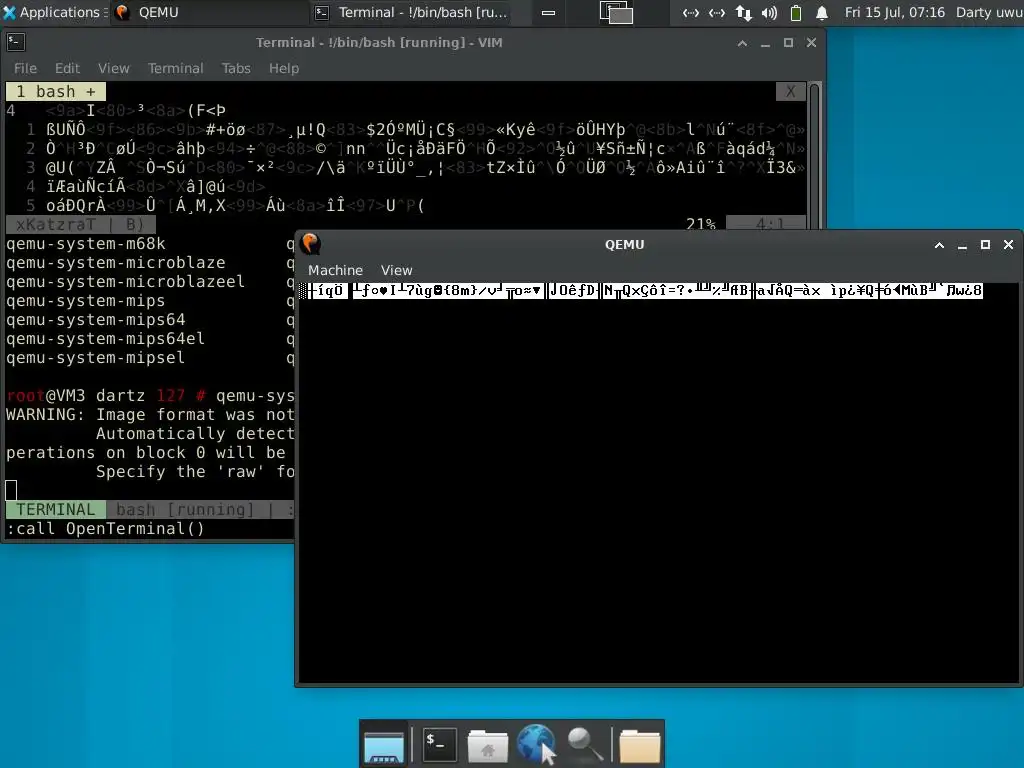Open the Edit menu in the Terminal
This screenshot has width=1024, height=768.
click(x=67, y=68)
